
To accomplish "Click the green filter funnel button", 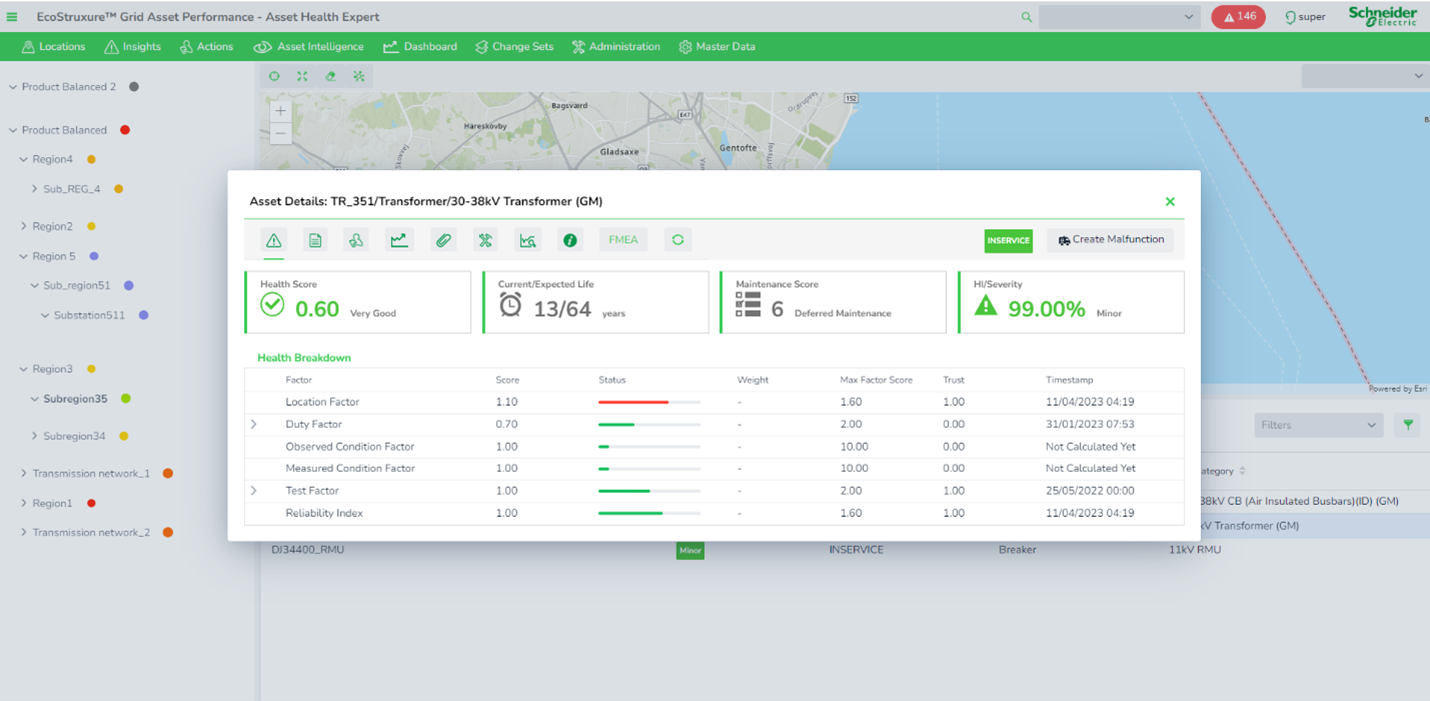I will [x=1408, y=425].
